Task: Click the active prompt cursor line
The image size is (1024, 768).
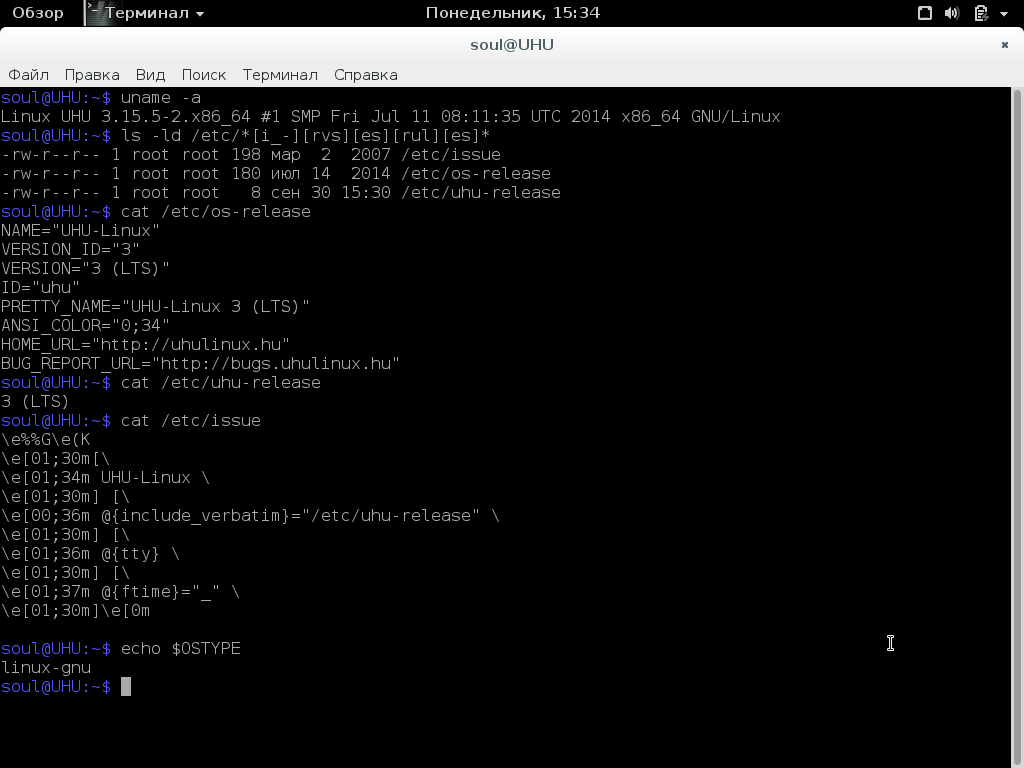Action: (x=66, y=687)
